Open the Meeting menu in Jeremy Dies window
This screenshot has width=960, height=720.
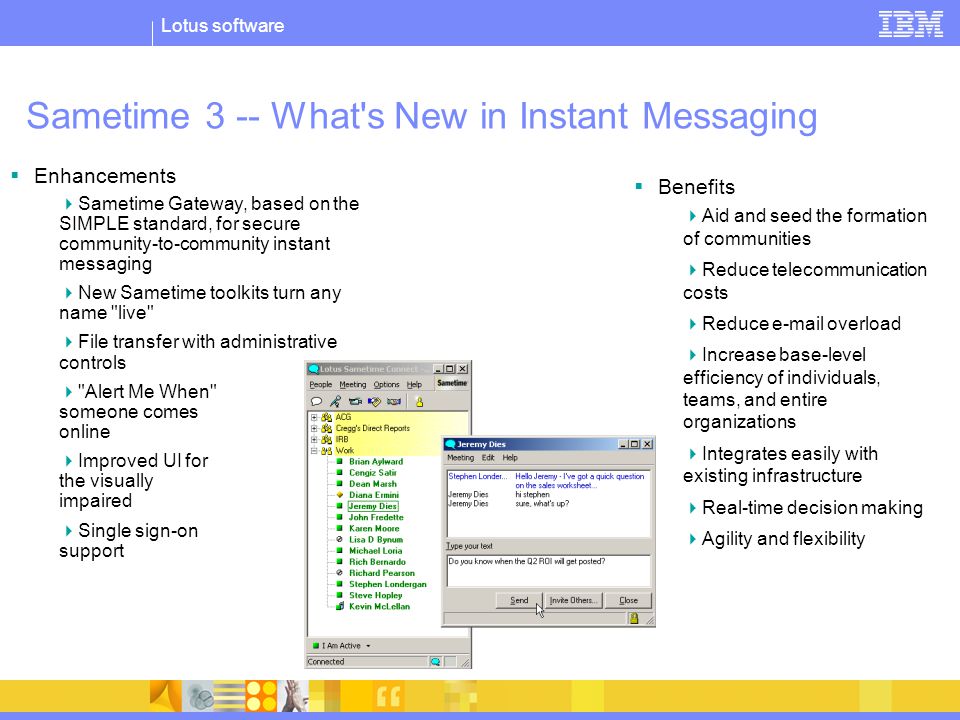tap(460, 457)
